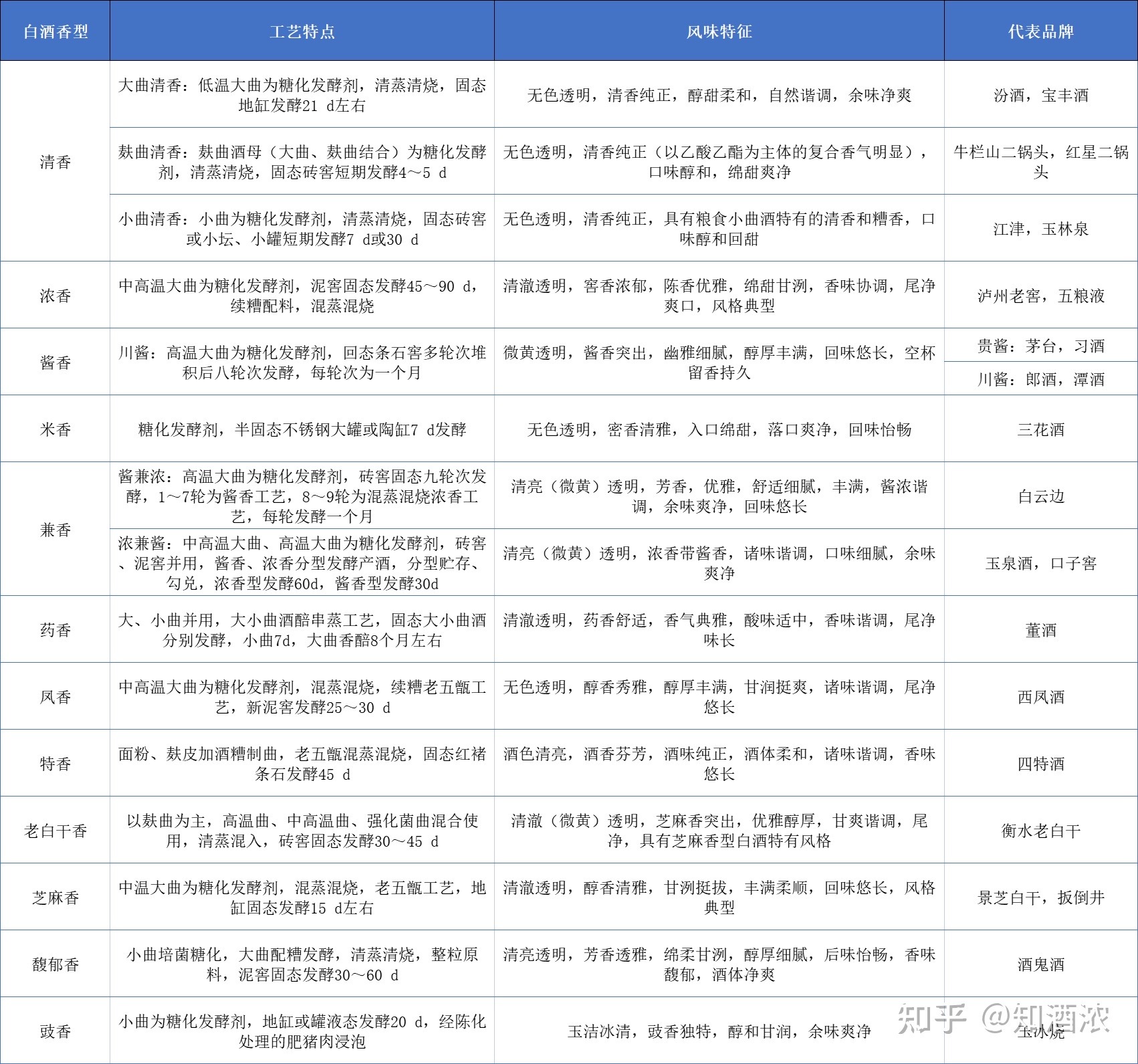Click the 牛栏山二锅头，红星二锅头 brand cell
The height and width of the screenshot is (1064, 1138).
pyautogui.click(x=1041, y=161)
